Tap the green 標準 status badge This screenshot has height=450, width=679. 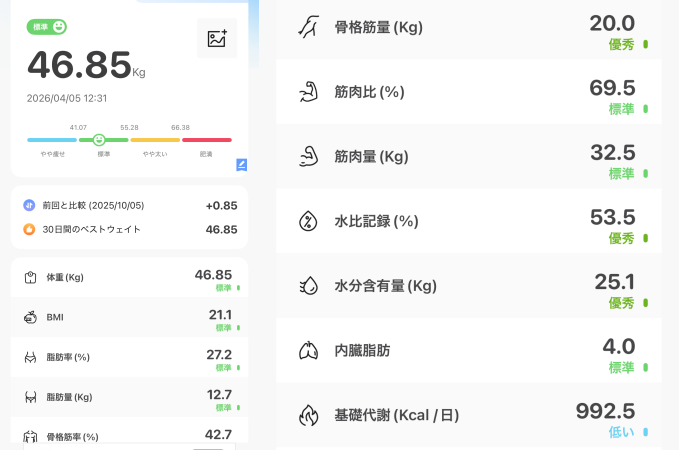coord(47,27)
